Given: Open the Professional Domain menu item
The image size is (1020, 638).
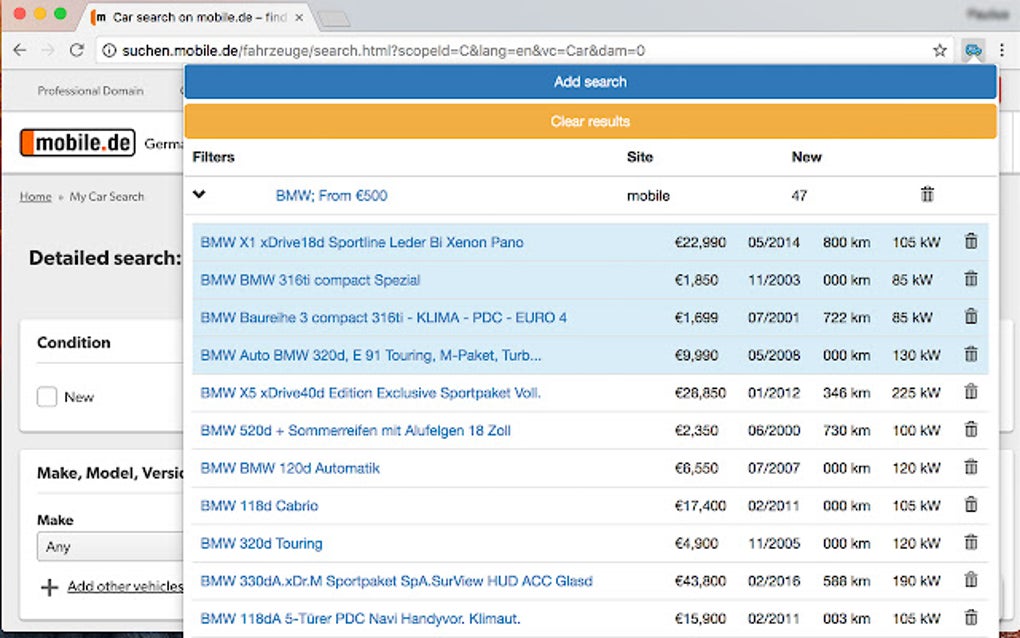Looking at the screenshot, I should (x=90, y=91).
